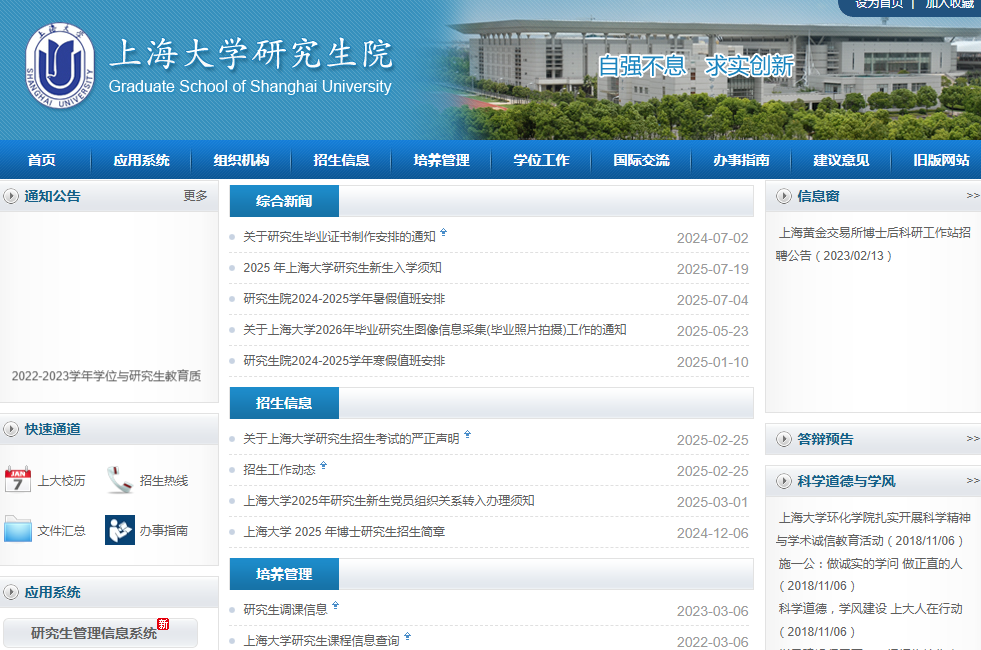
Task: Expand 科学道德与学风 with the >> arrows
Action: (972, 481)
